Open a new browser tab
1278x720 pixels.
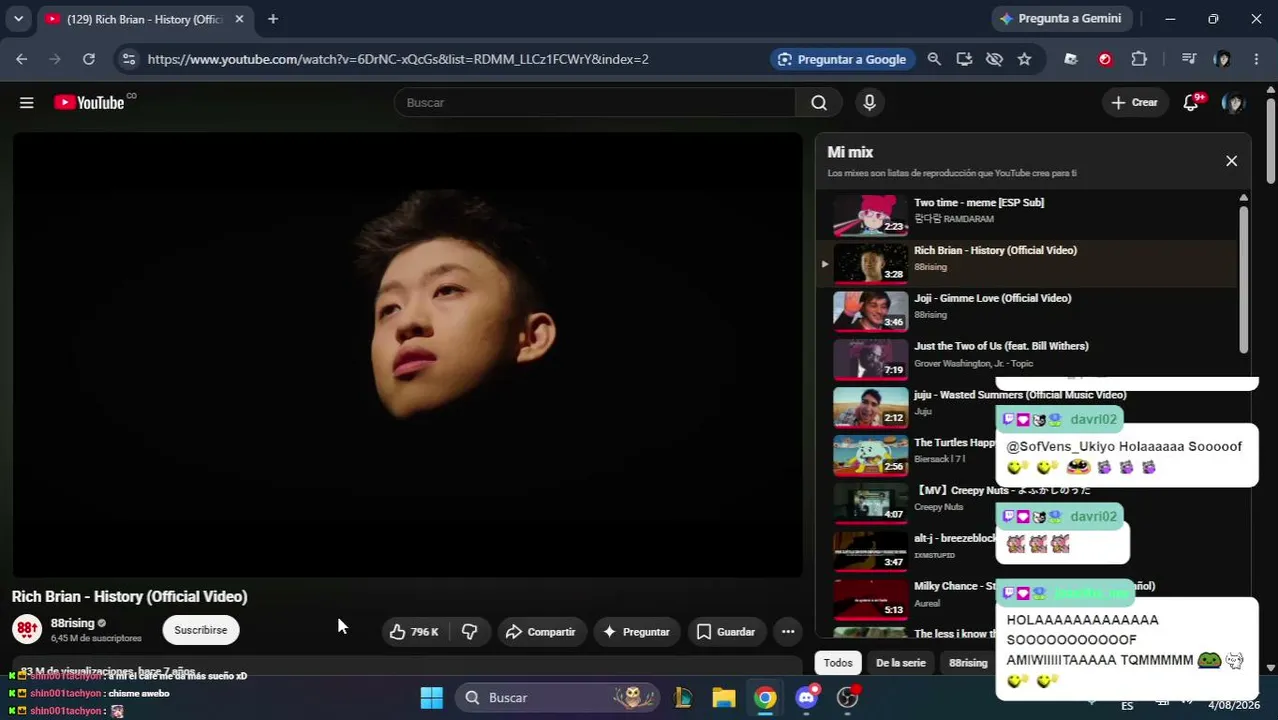point(273,19)
